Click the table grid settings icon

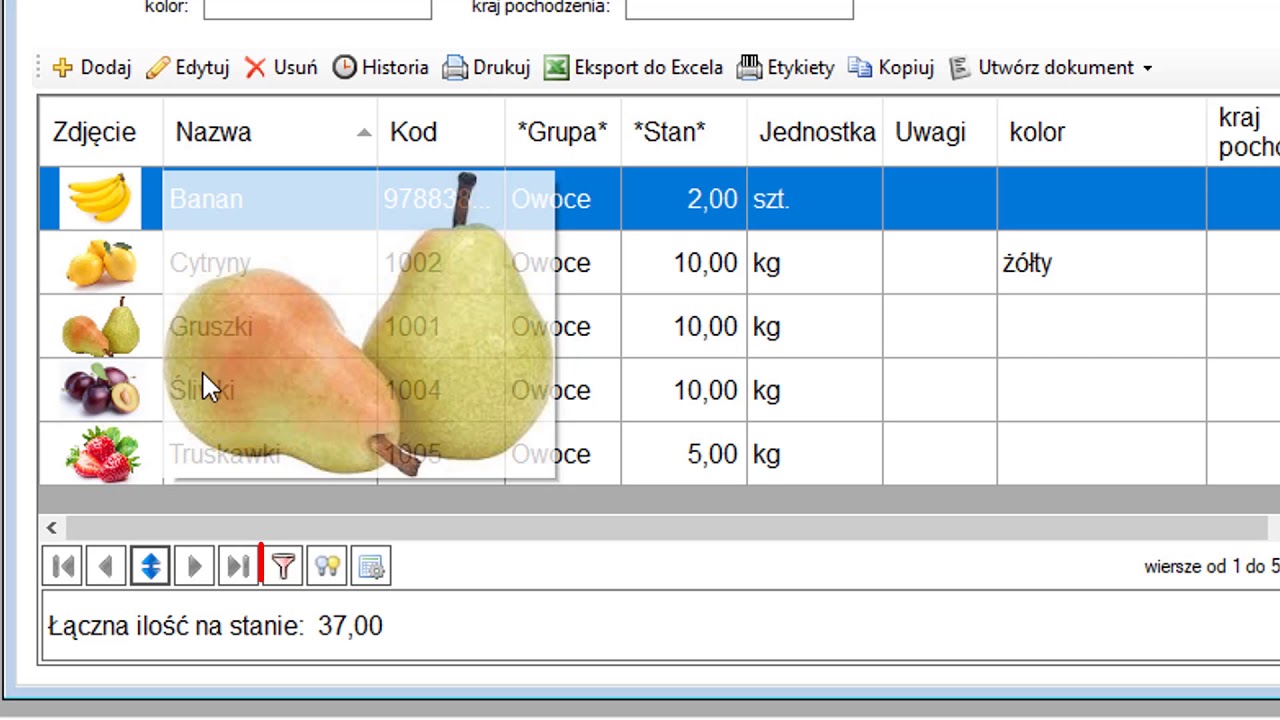click(371, 567)
